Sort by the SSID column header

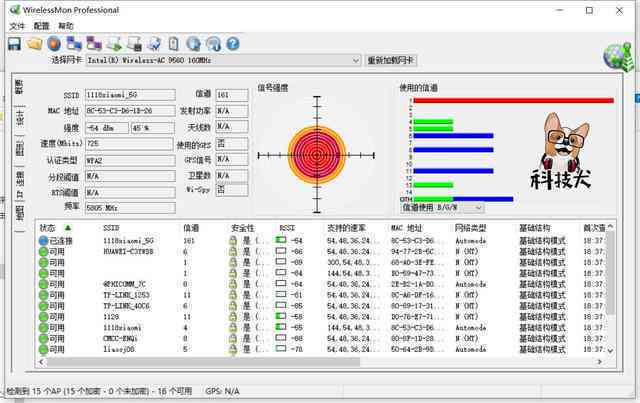point(111,228)
